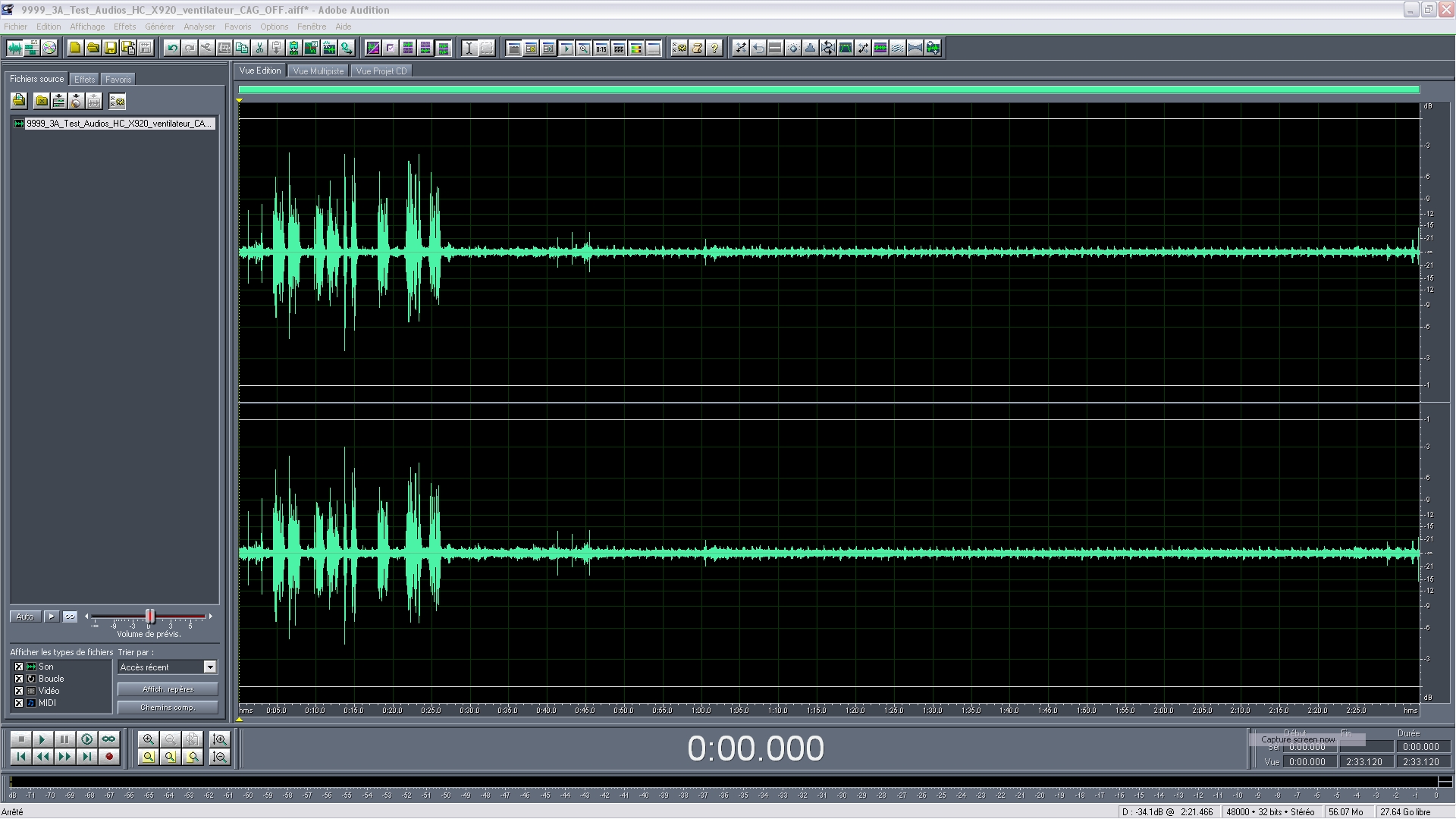Click the scissors Cut icon in the toolbar
1456x819 pixels.
[x=259, y=49]
